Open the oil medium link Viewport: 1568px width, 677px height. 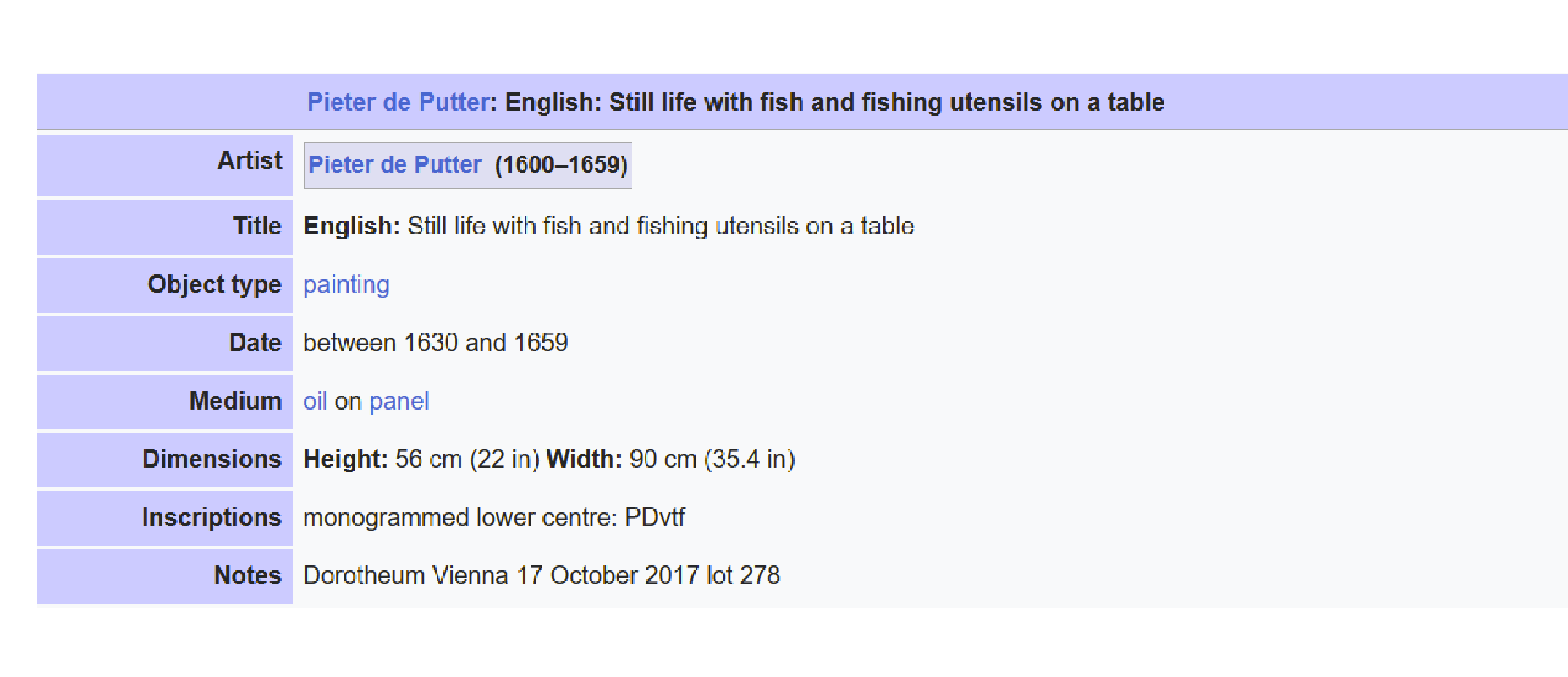pyautogui.click(x=315, y=401)
